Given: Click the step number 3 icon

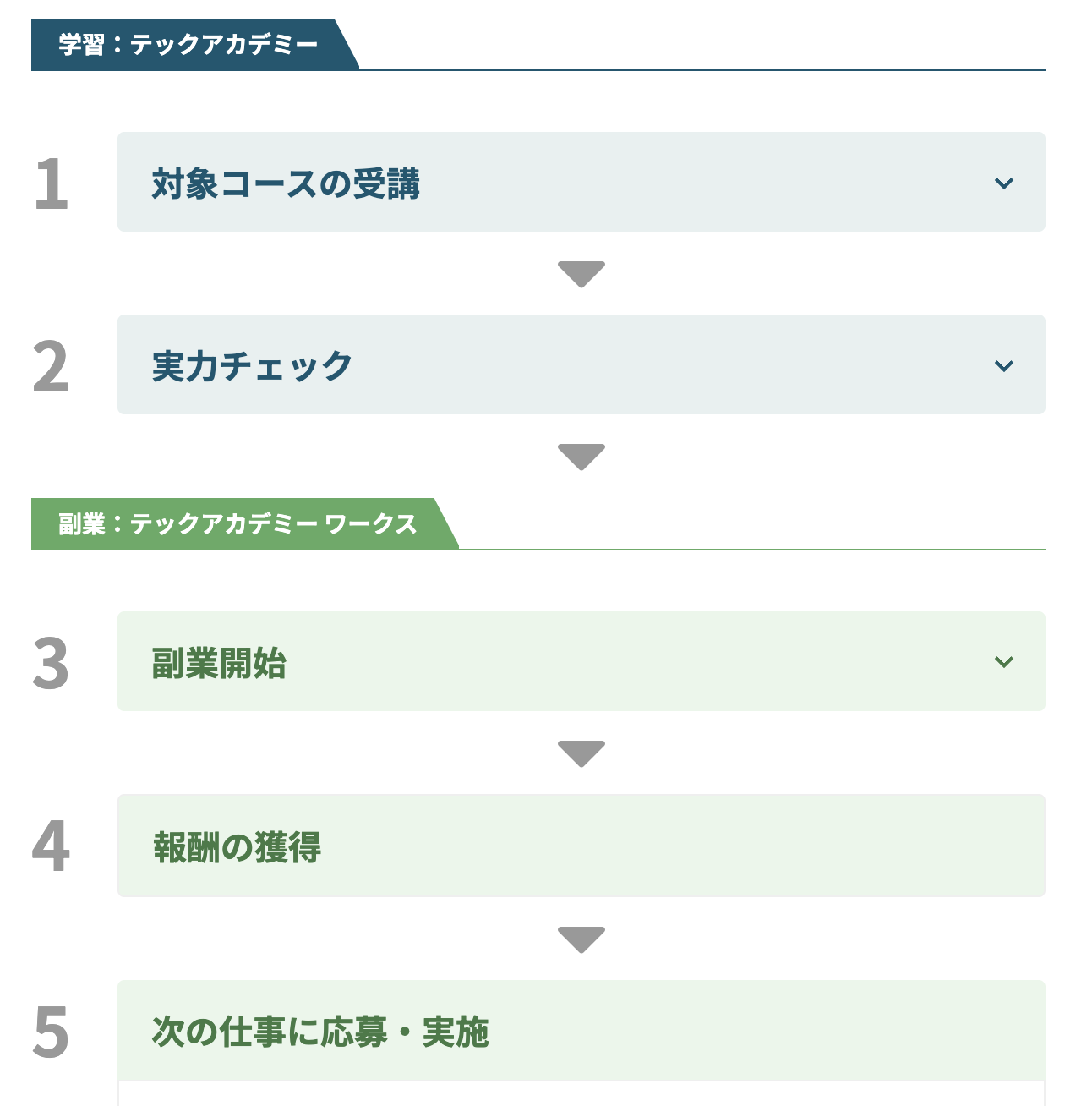Looking at the screenshot, I should [51, 664].
